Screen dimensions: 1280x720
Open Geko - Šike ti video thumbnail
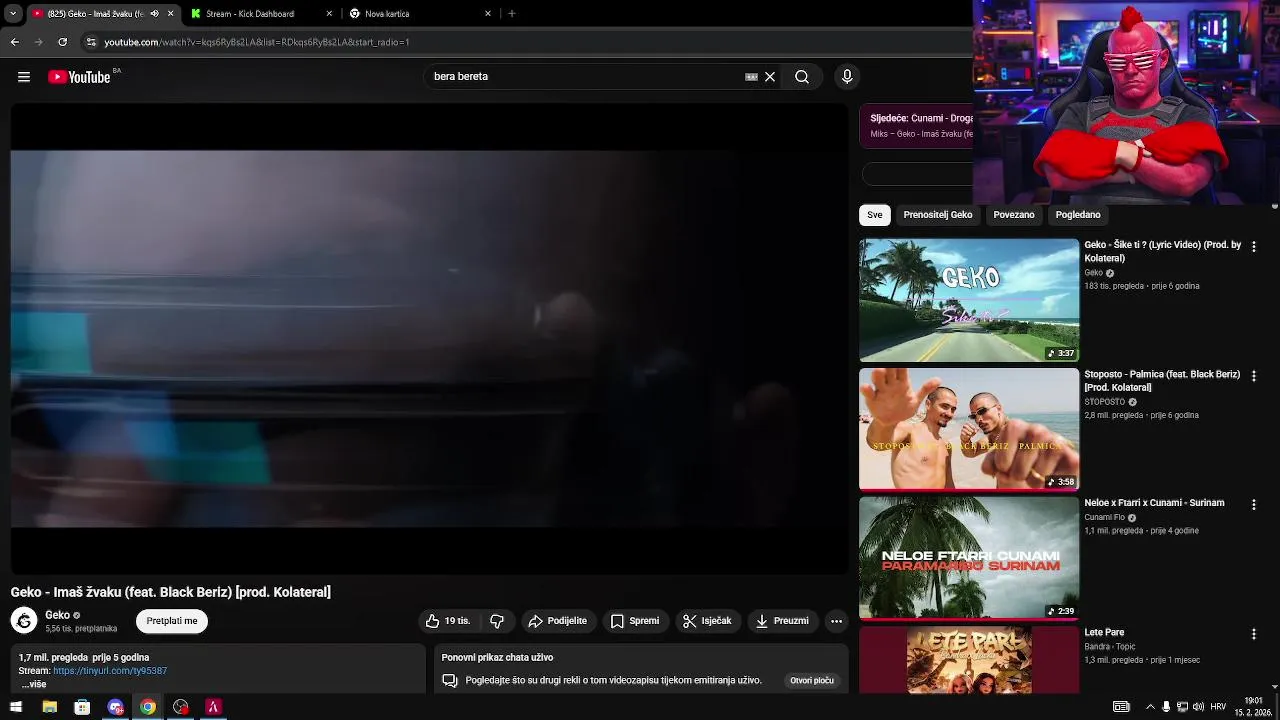(x=969, y=300)
